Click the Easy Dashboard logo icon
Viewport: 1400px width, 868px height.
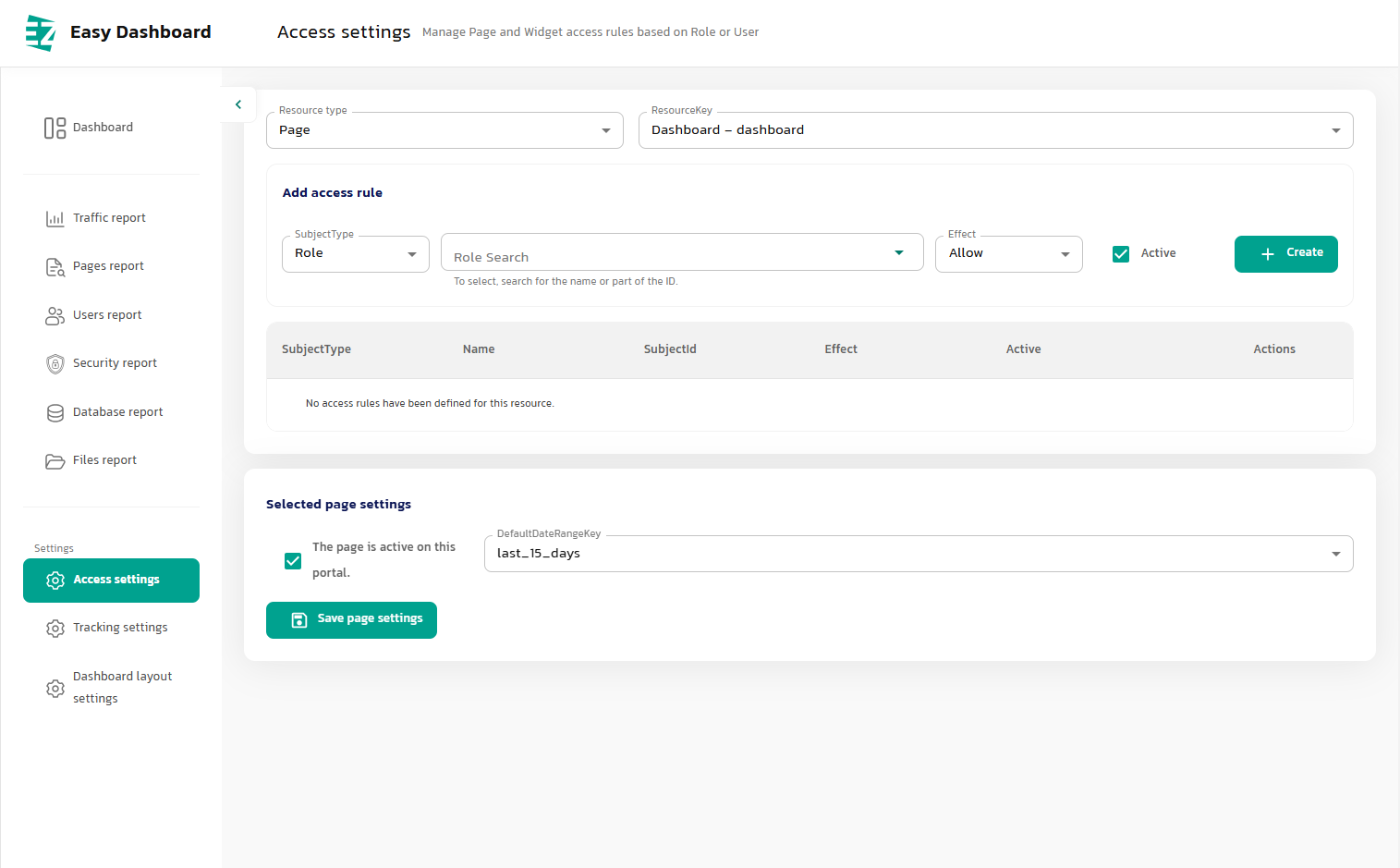coord(41,32)
